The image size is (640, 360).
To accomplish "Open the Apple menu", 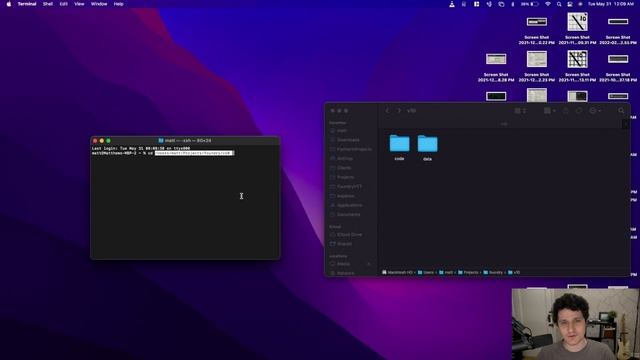I will [9, 4].
